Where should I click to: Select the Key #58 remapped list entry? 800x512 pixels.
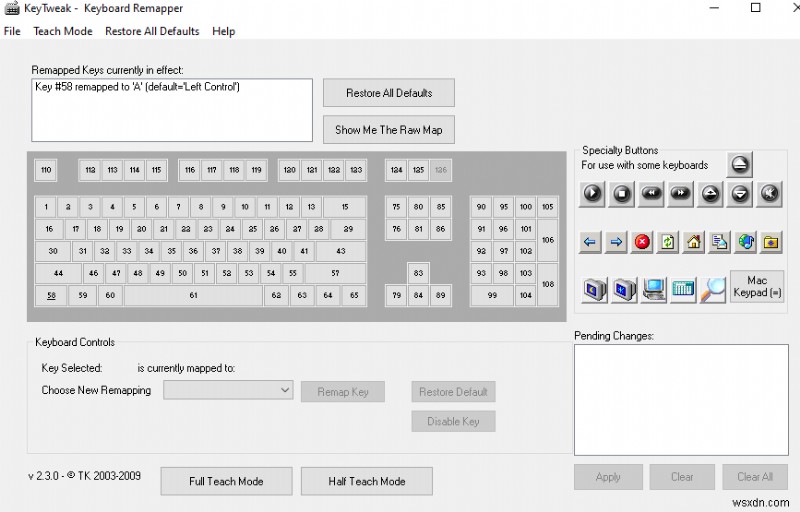click(137, 87)
